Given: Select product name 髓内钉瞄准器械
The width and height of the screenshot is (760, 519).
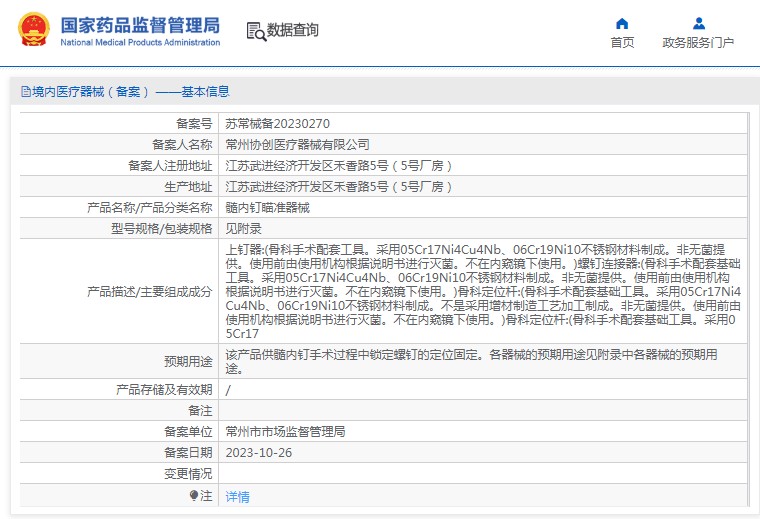Looking at the screenshot, I should [x=268, y=208].
